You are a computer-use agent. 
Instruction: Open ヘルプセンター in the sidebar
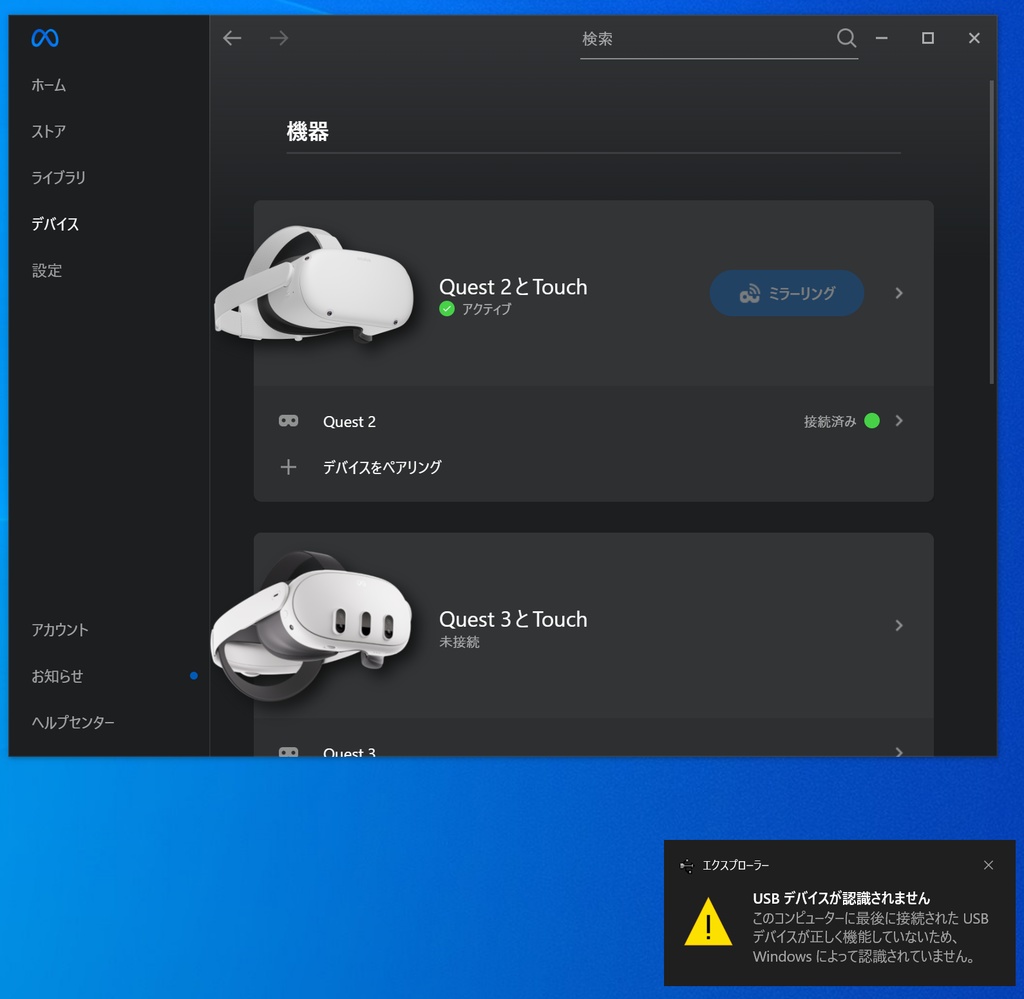pos(73,723)
